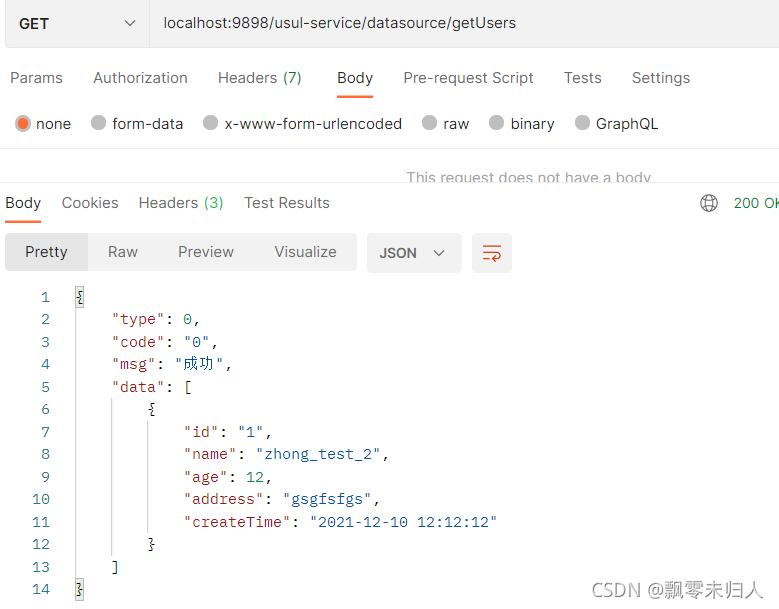
Task: Select the none body type radio
Action: point(23,123)
